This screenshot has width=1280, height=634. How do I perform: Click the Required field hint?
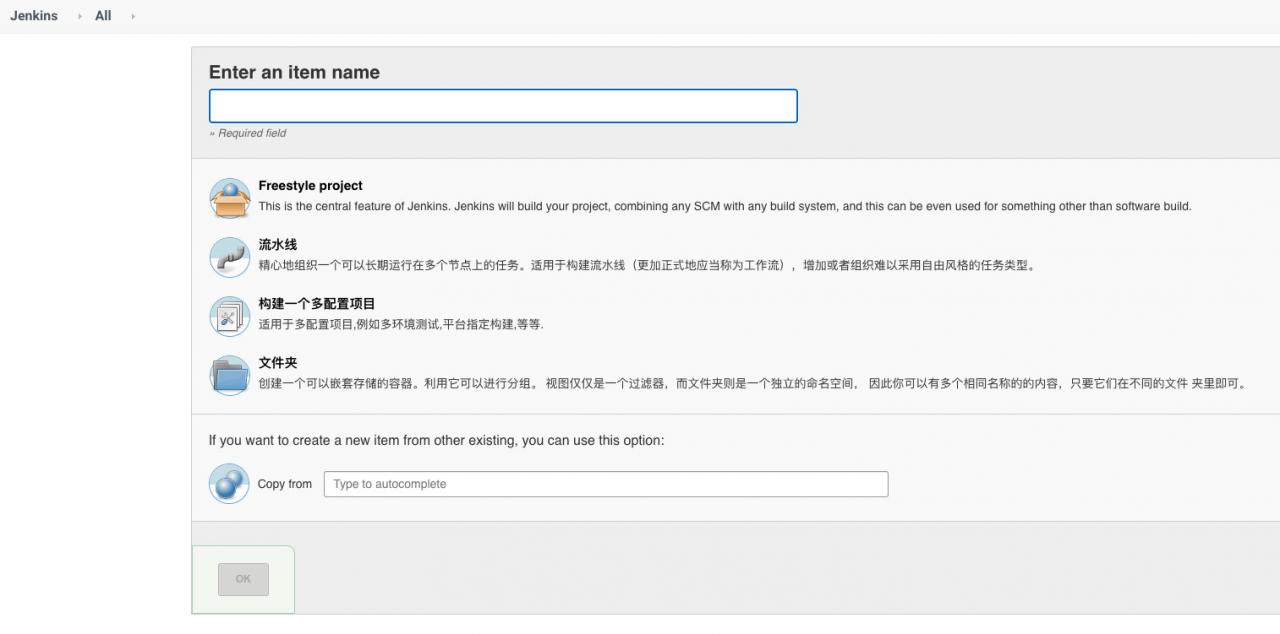[x=248, y=133]
